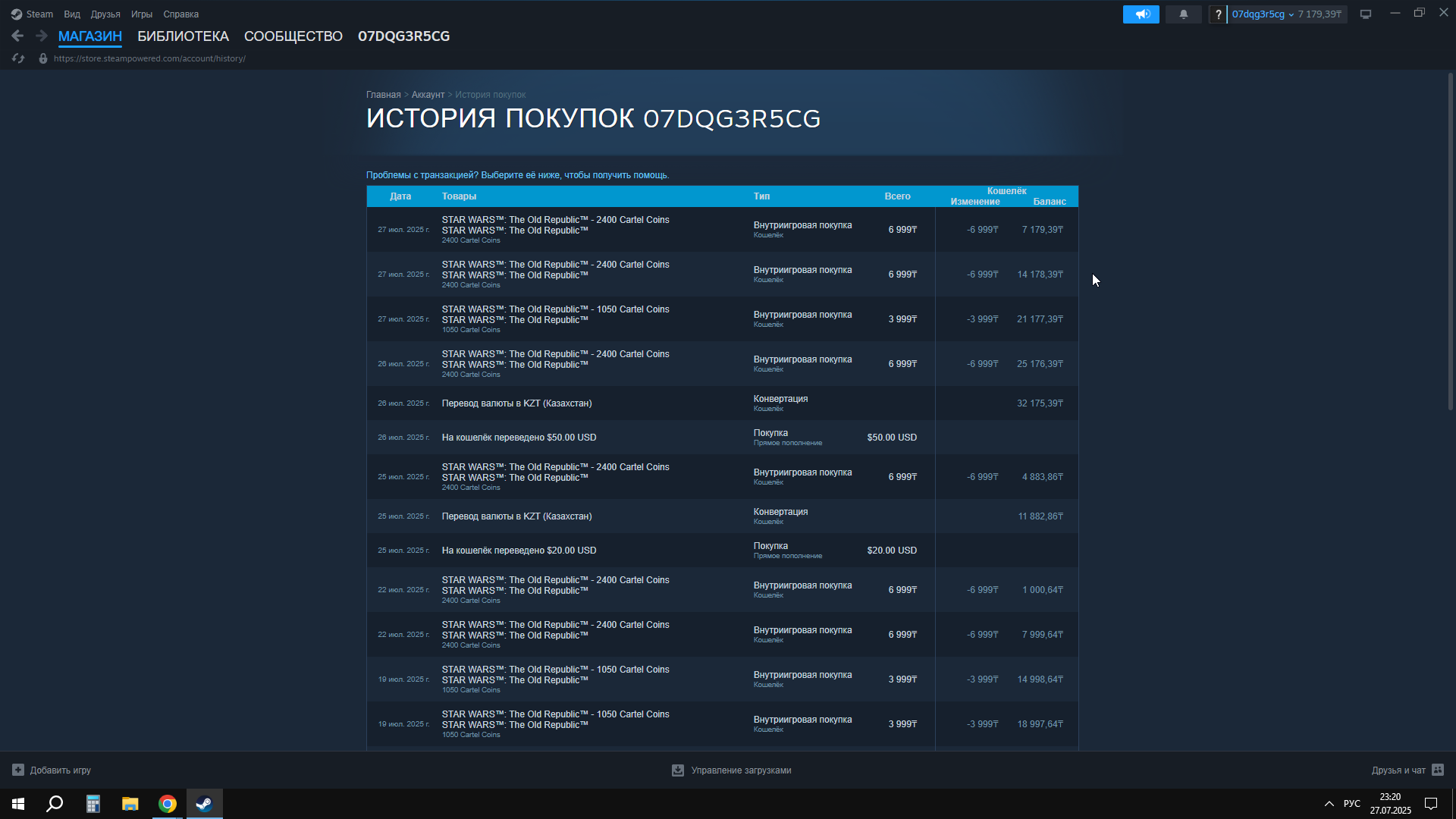Click Управление загрузками label
The width and height of the screenshot is (1456, 819).
(x=742, y=770)
